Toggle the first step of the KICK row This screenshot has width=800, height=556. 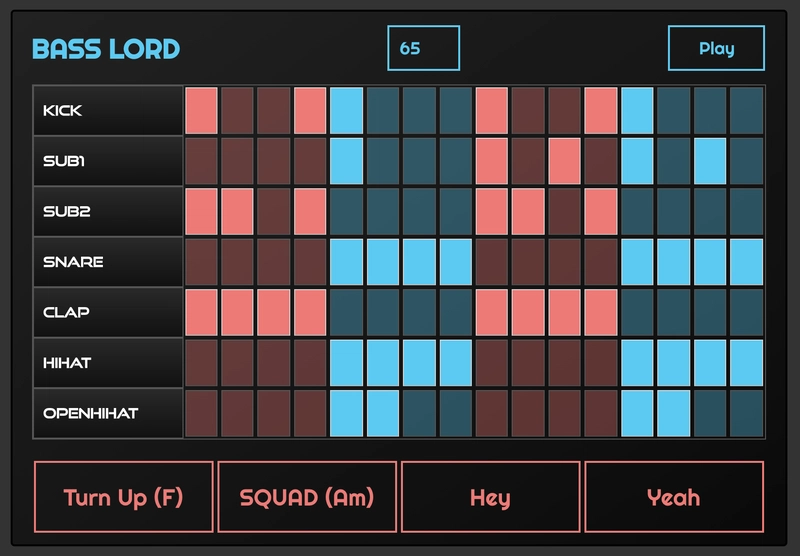[x=201, y=111]
